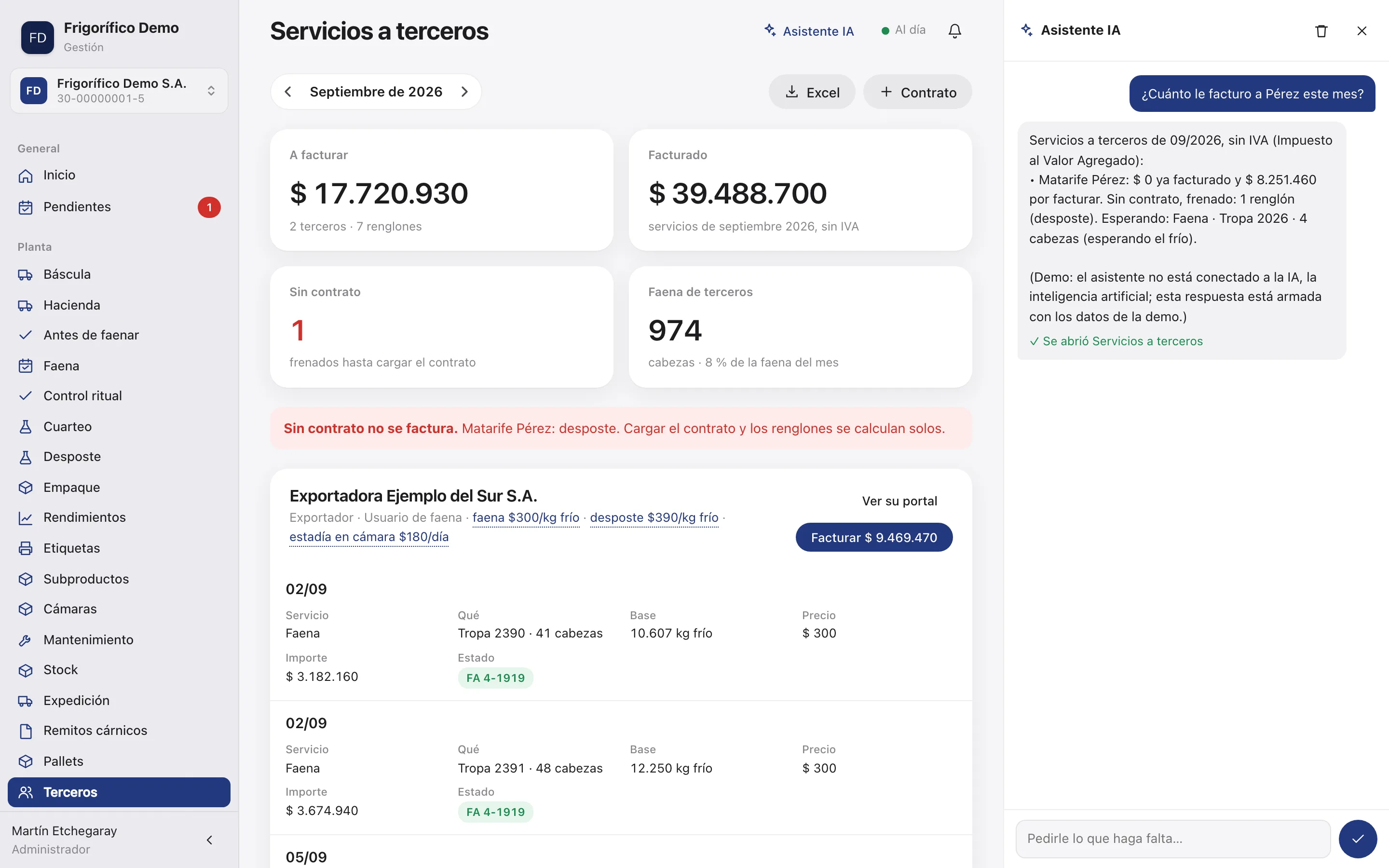This screenshot has width=1389, height=868.
Task: Open the notifications bell
Action: (954, 30)
